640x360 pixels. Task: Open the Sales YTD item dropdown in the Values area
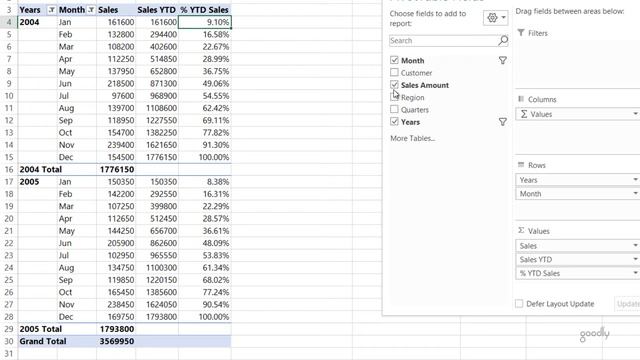click(635, 259)
